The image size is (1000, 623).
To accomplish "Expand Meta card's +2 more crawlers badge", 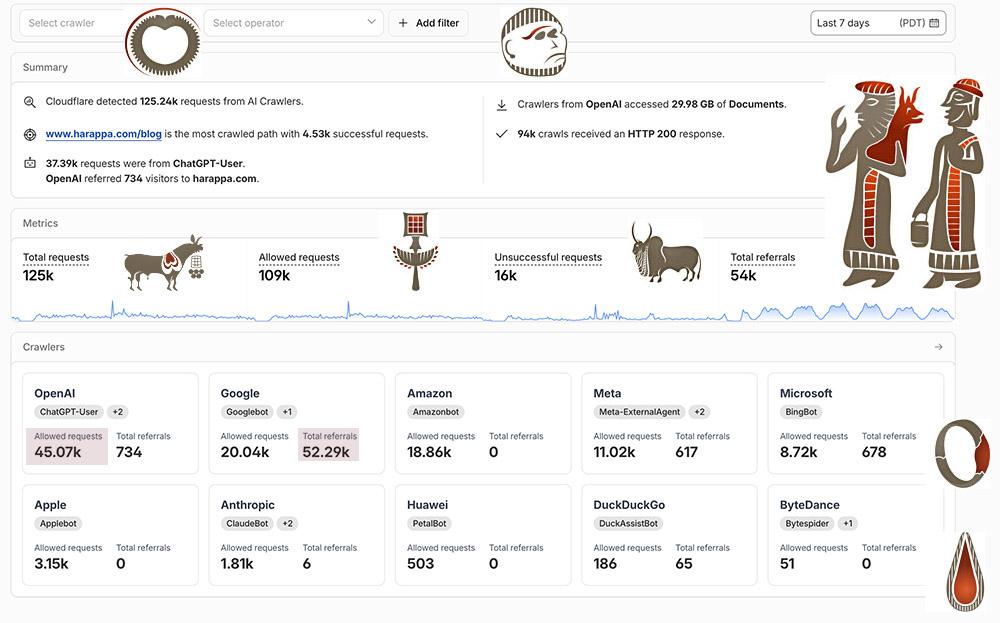I will (x=700, y=412).
